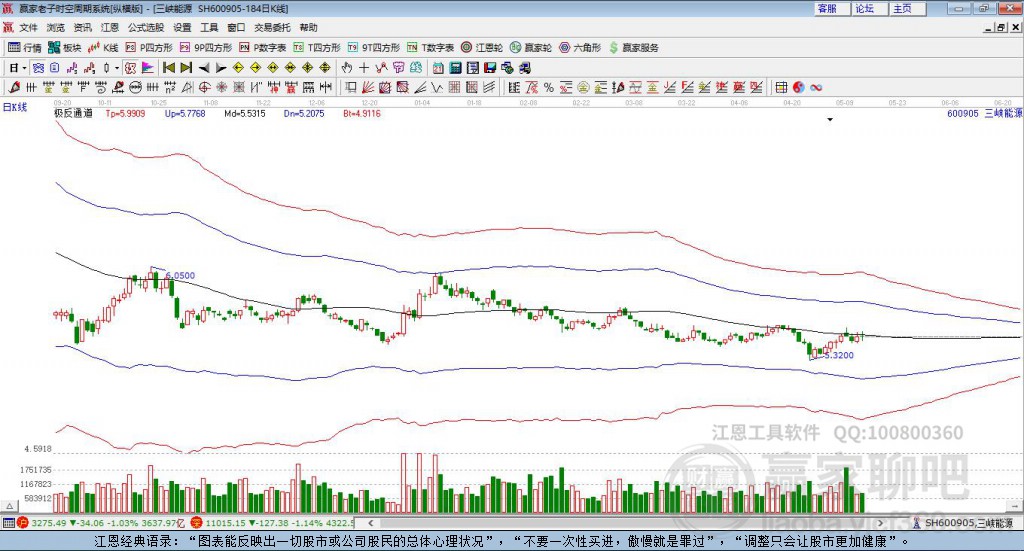Select the hand pan tool icon
This screenshot has width=1024, height=551.
point(347,68)
